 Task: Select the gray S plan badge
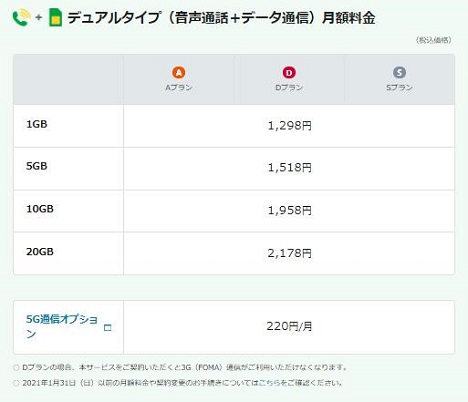[399, 72]
